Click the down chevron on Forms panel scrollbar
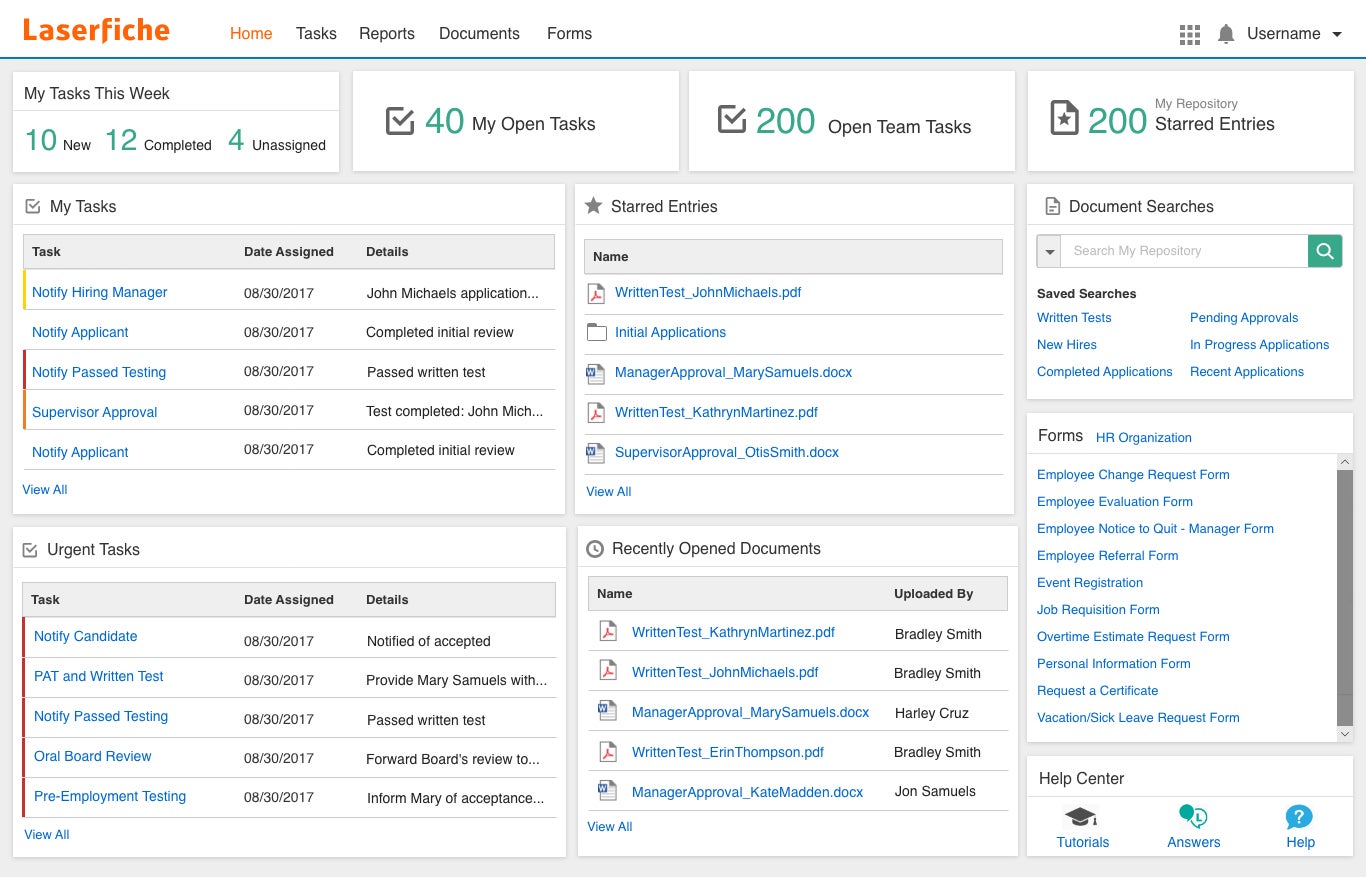 (1345, 733)
